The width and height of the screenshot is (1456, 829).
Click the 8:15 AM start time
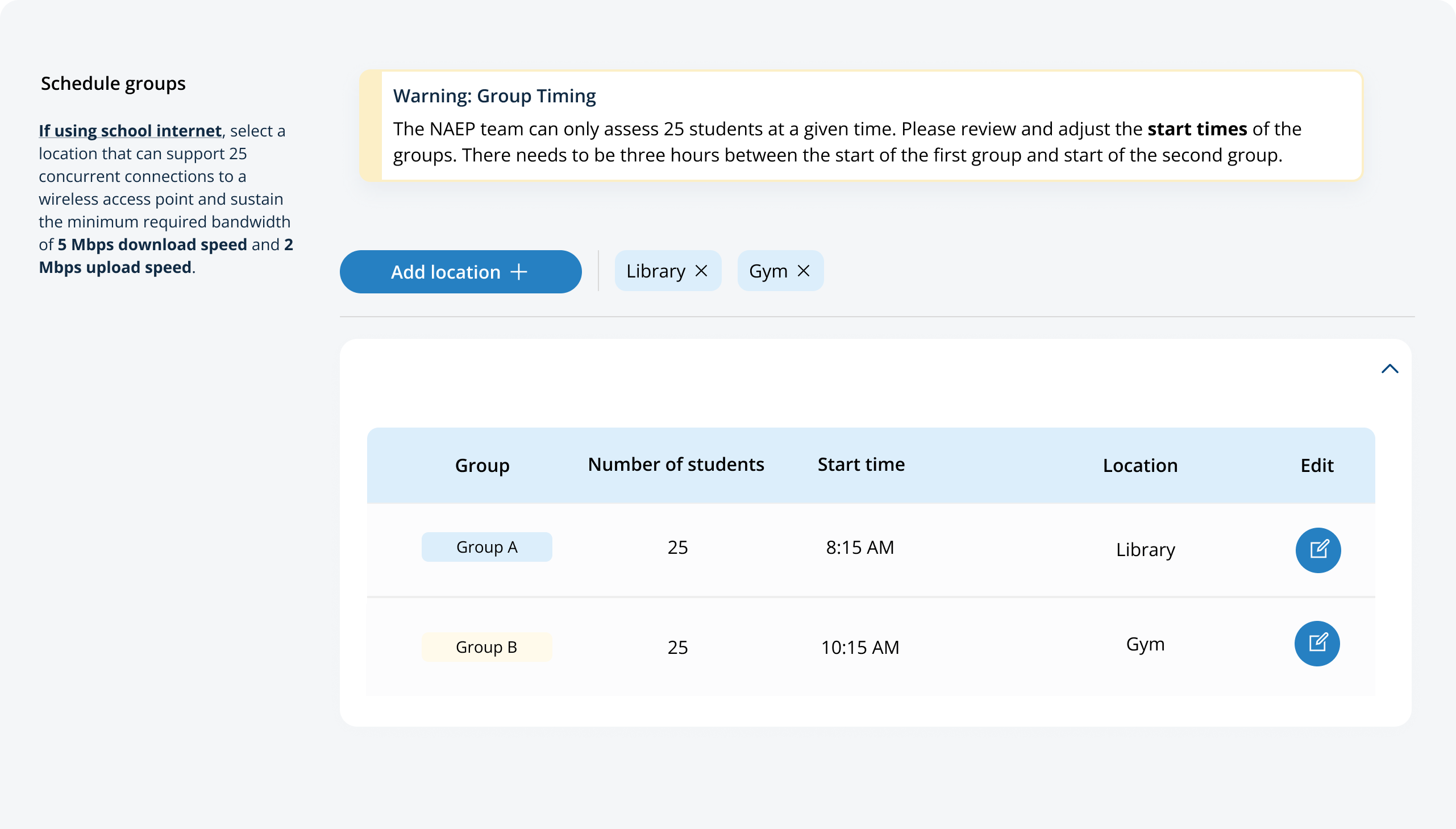point(860,547)
